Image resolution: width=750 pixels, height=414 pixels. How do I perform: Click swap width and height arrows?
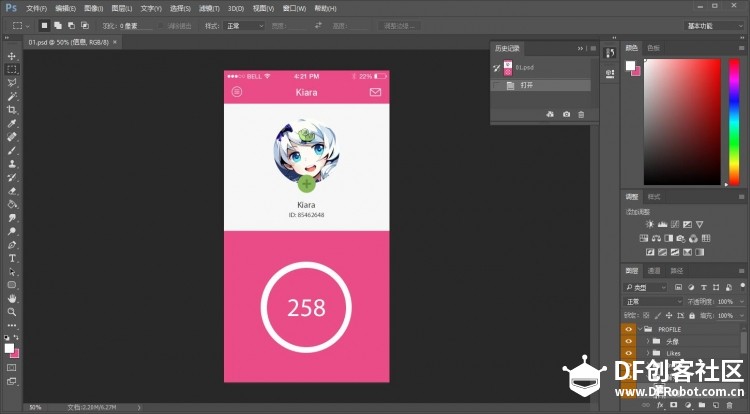318,25
